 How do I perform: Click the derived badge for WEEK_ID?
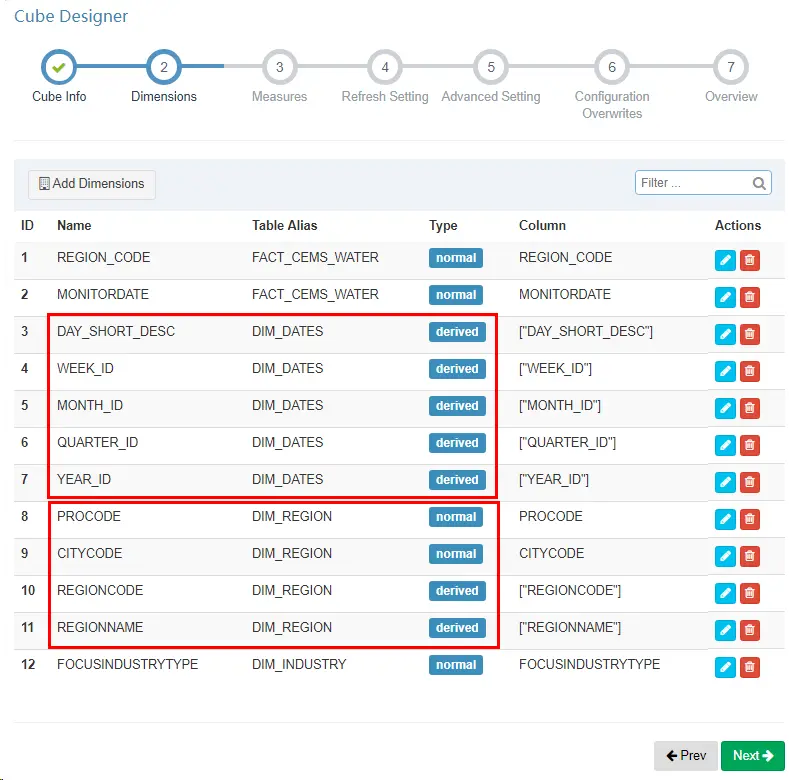point(457,369)
